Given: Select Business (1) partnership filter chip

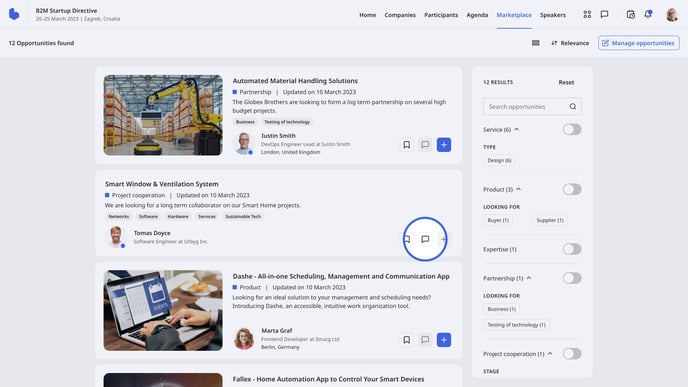Looking at the screenshot, I should tap(502, 309).
